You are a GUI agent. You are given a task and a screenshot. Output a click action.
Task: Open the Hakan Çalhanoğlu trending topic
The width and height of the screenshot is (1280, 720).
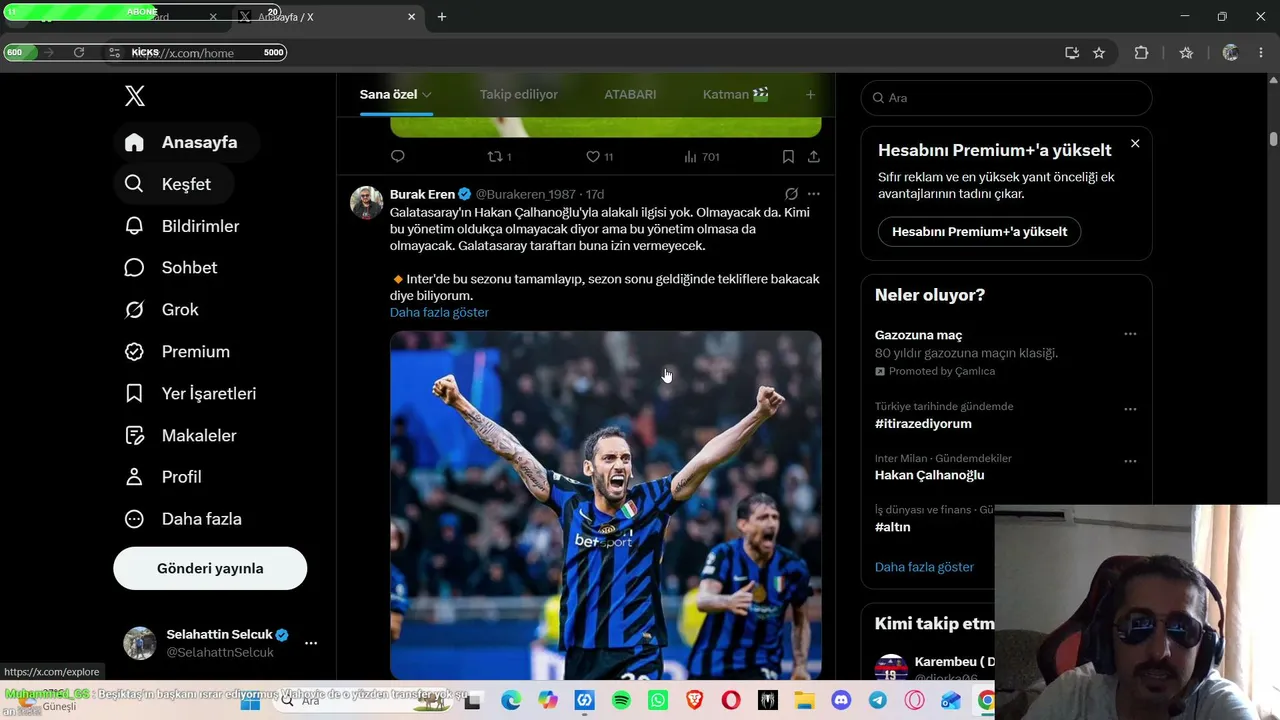click(x=929, y=475)
